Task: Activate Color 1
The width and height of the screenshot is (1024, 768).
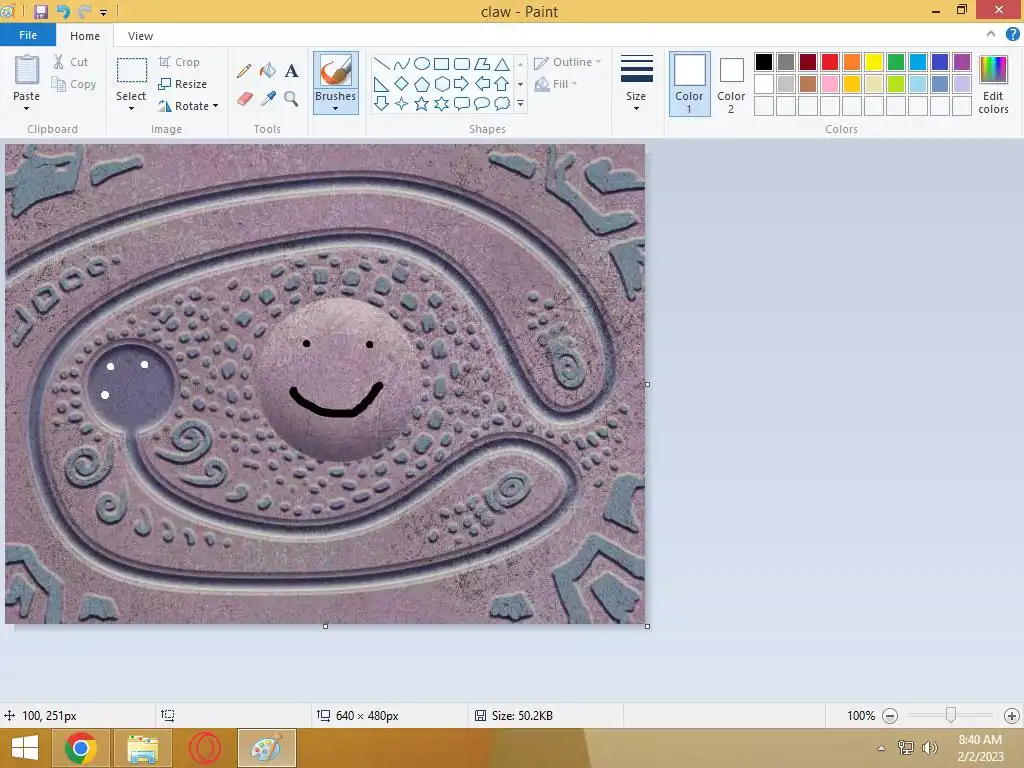Action: coord(690,84)
